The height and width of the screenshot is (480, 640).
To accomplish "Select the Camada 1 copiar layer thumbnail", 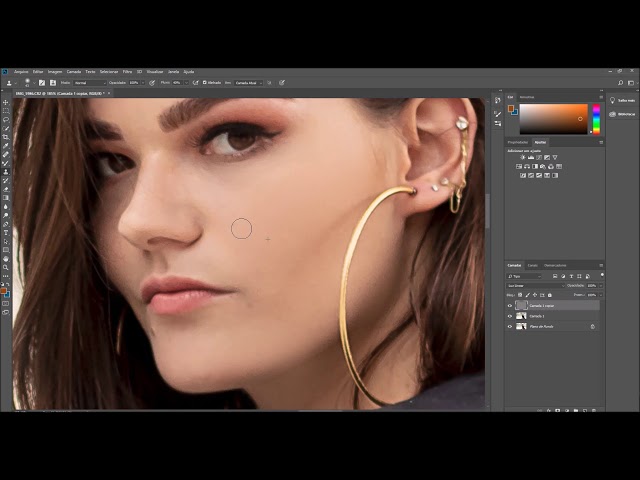I will tap(521, 305).
